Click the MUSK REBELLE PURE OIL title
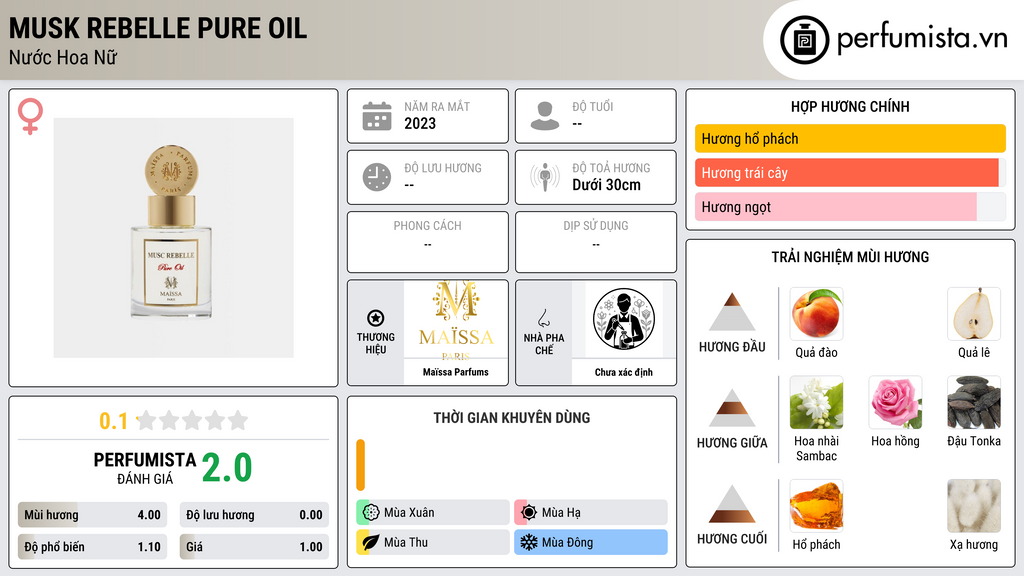1024x576 pixels. tap(157, 29)
